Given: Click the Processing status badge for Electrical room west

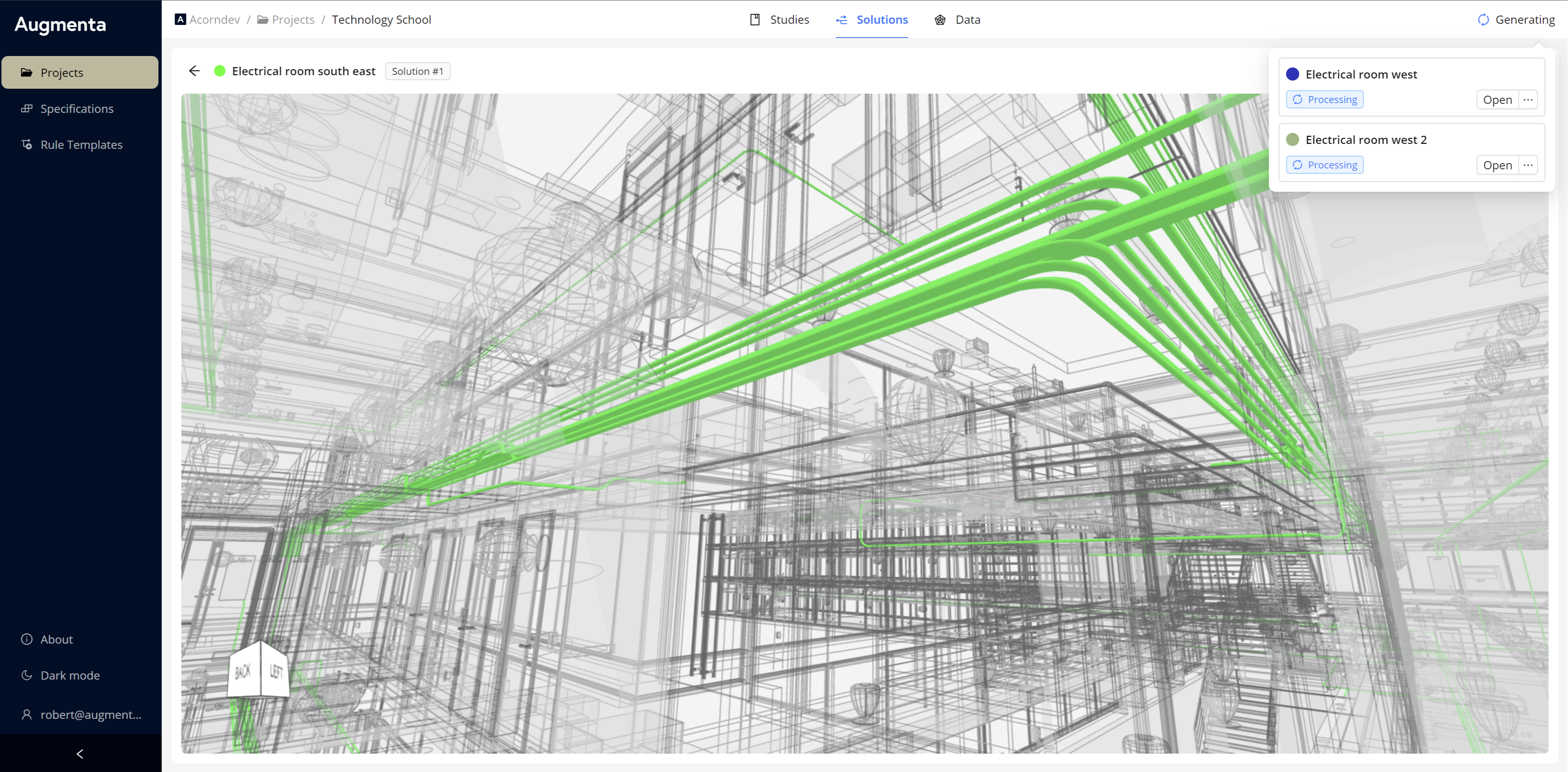Looking at the screenshot, I should (x=1325, y=99).
